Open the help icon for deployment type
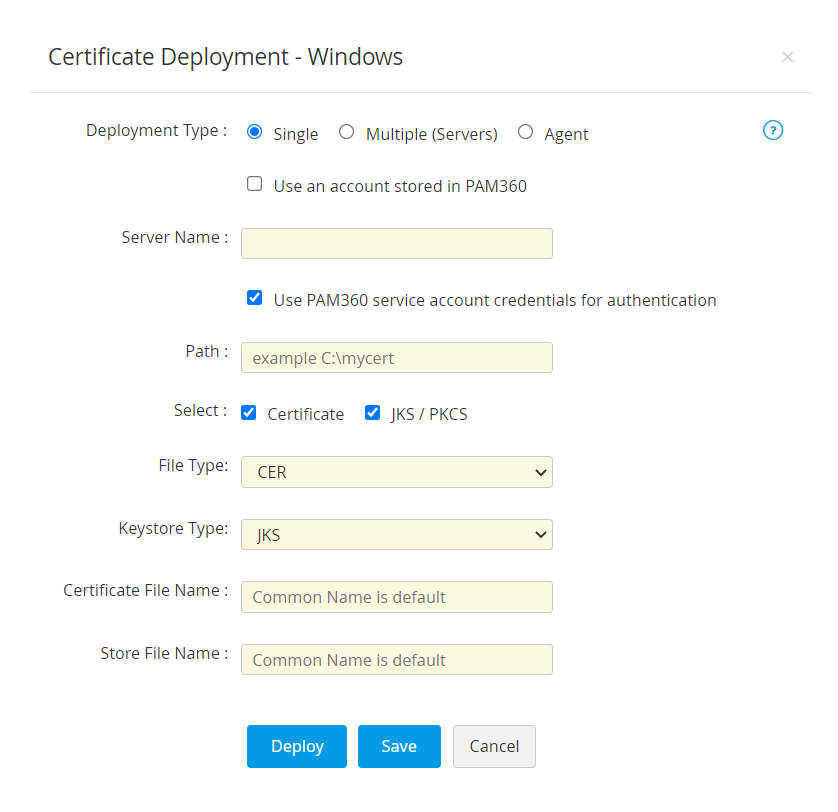The height and width of the screenshot is (812, 838). click(x=772, y=130)
